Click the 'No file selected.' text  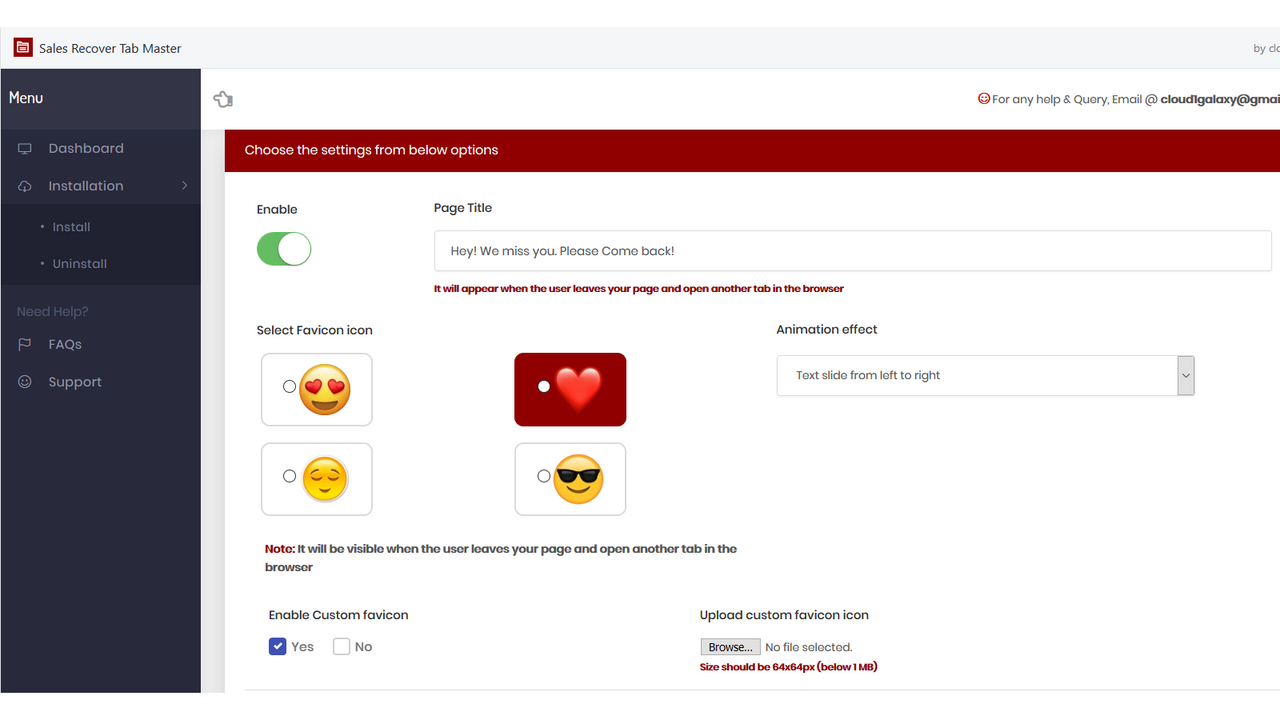(808, 648)
